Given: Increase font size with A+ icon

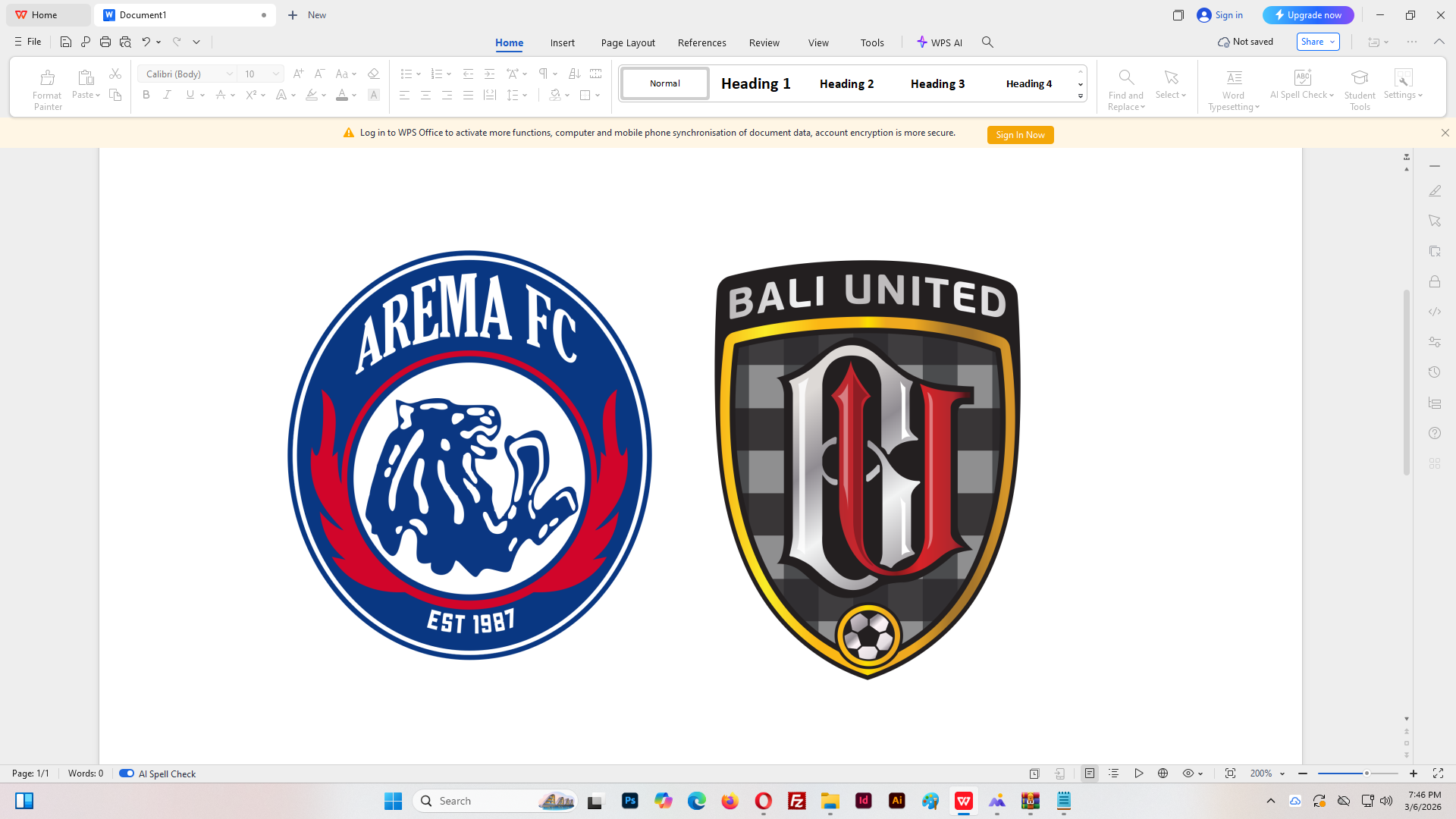Looking at the screenshot, I should [298, 74].
